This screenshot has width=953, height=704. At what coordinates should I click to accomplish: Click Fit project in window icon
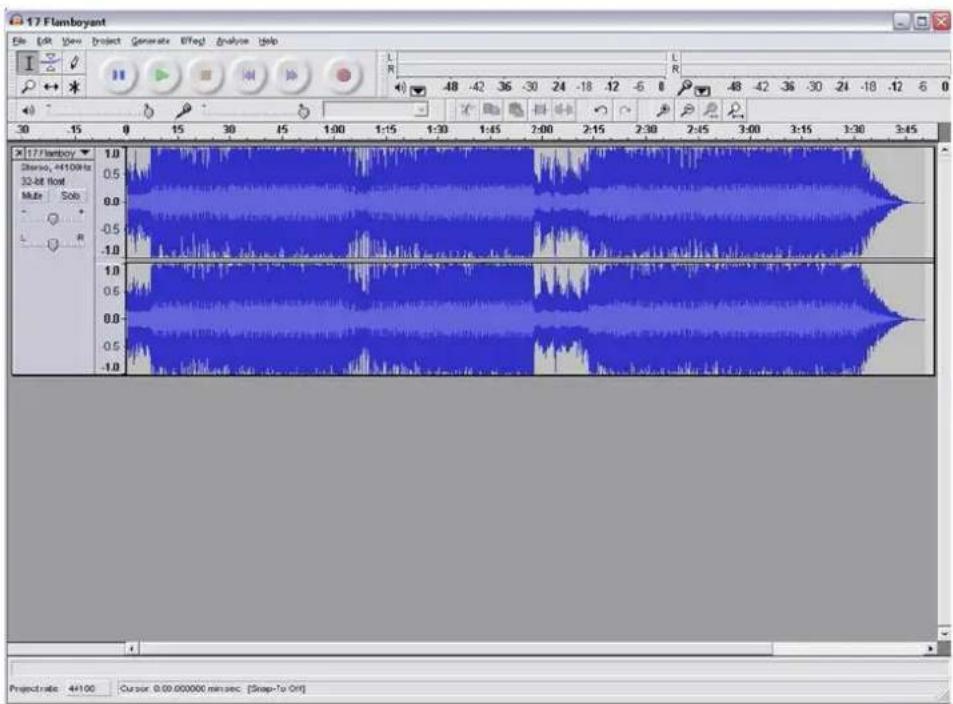click(735, 110)
